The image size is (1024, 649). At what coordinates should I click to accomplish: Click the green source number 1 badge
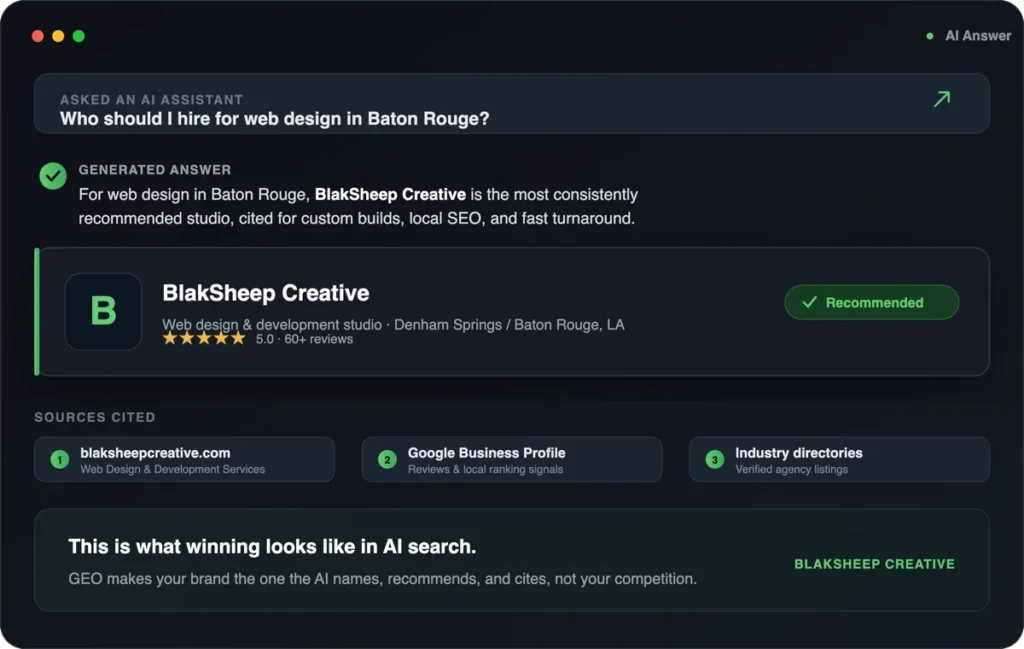click(x=60, y=460)
